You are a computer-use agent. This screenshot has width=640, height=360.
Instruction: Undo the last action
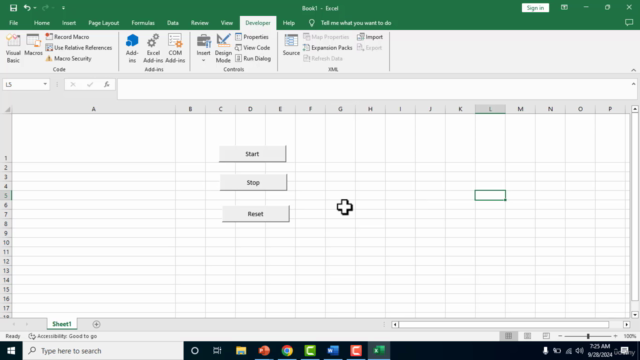coord(27,8)
